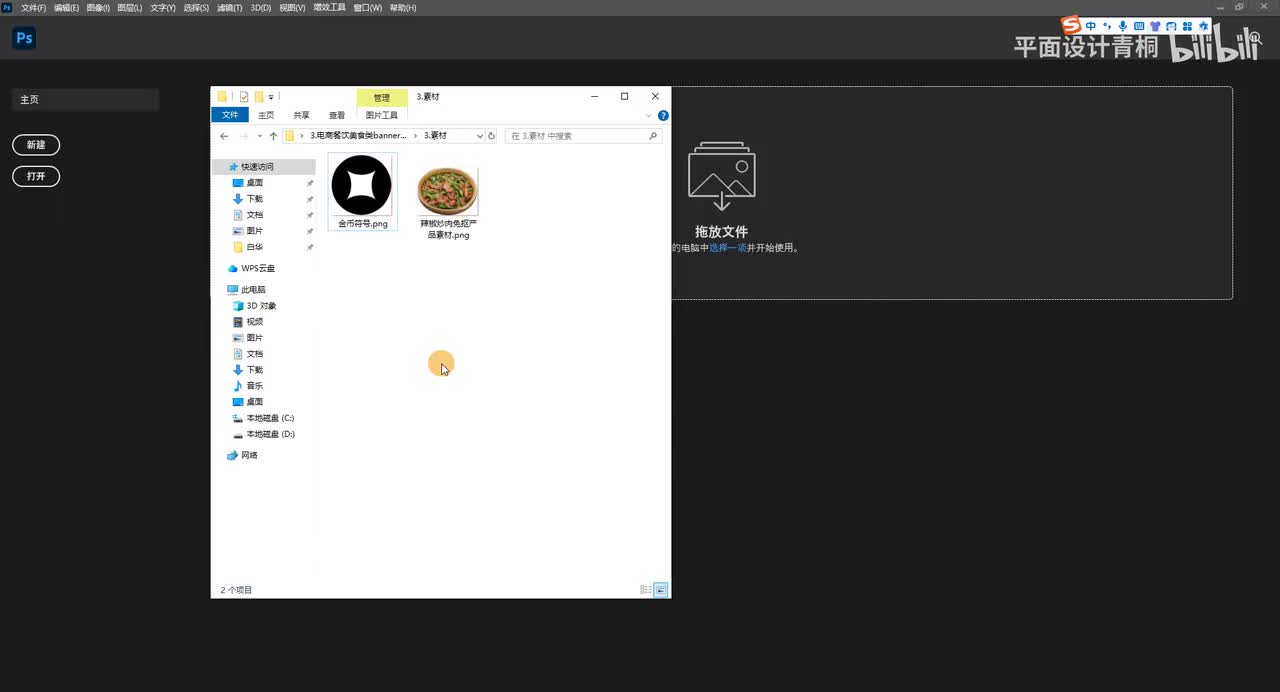Select the 管理 contextual tab
1280x692 pixels.
[382, 98]
